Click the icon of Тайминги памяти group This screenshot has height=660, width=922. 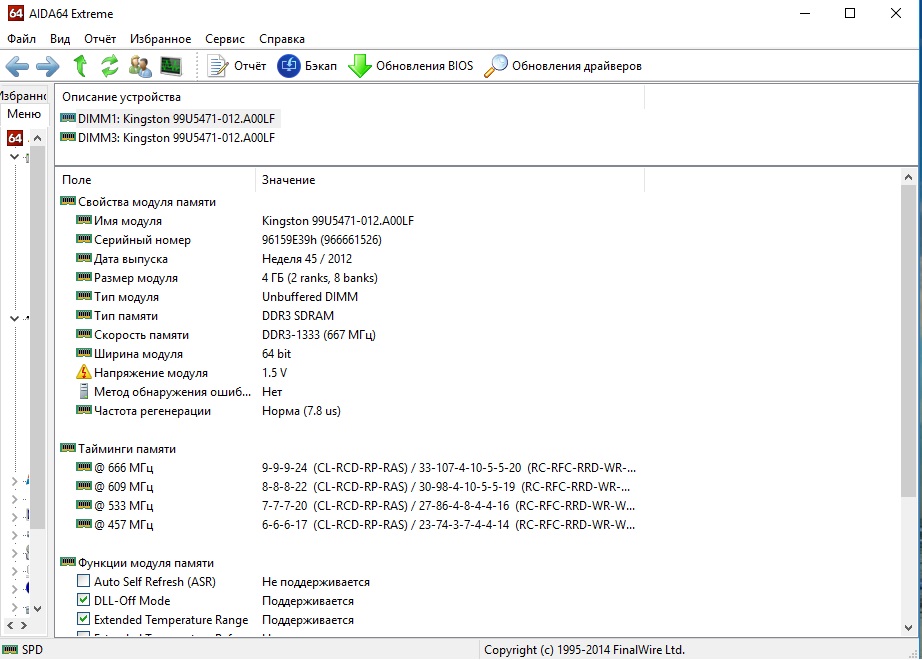coord(68,448)
